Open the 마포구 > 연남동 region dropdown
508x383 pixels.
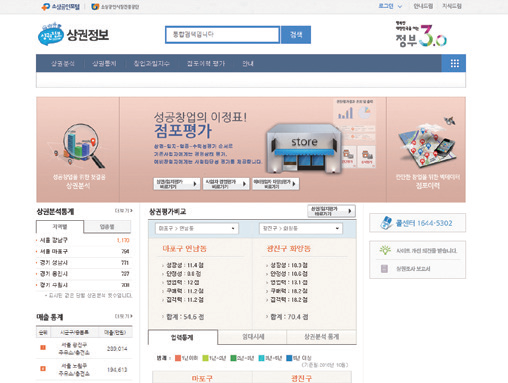point(197,228)
